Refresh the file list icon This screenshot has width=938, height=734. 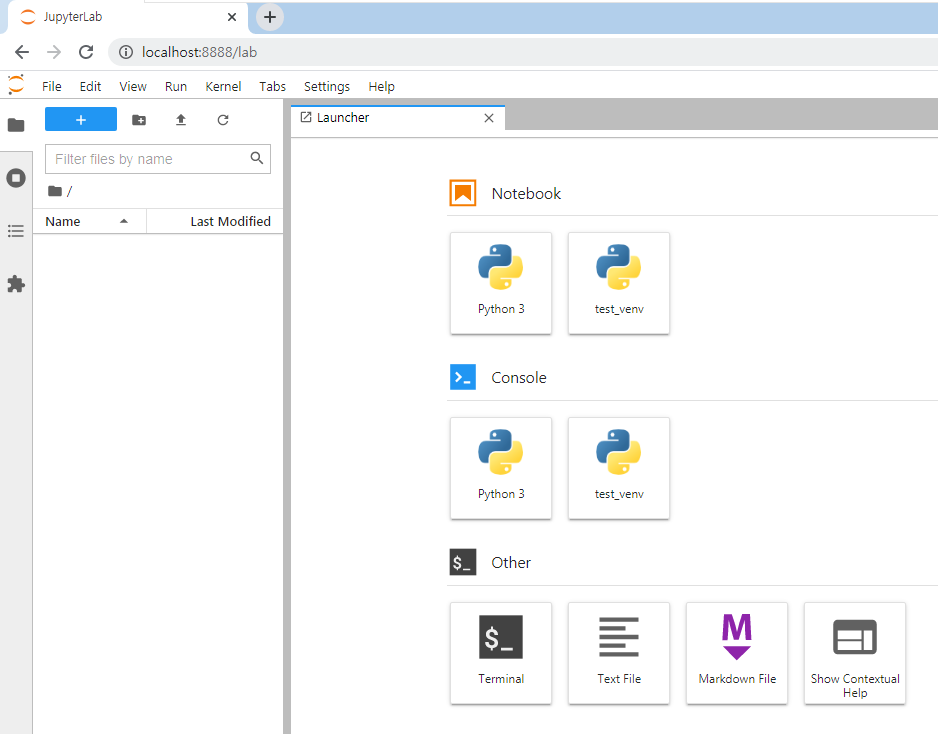[x=223, y=120]
